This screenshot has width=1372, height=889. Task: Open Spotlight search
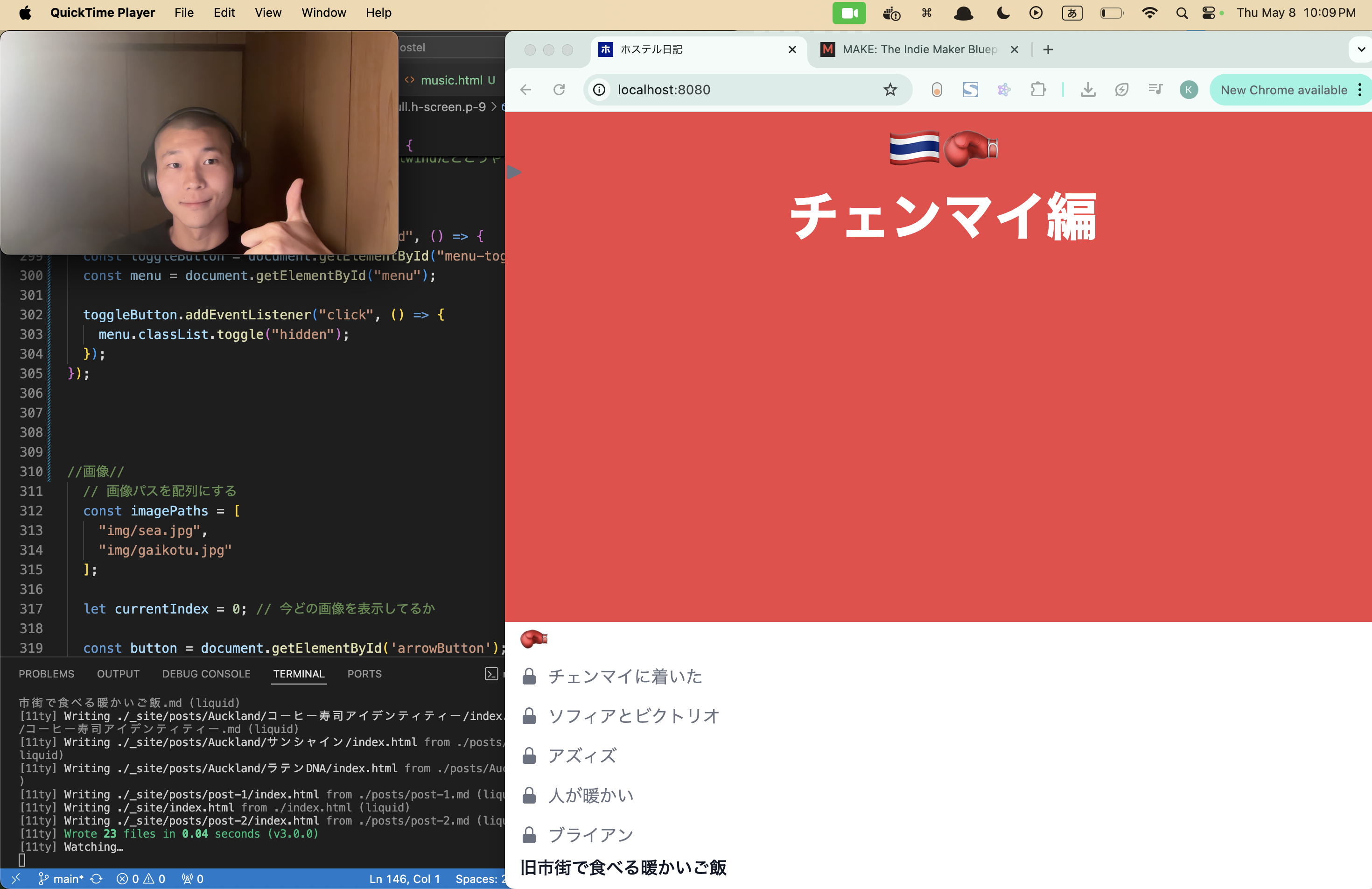[x=1182, y=13]
